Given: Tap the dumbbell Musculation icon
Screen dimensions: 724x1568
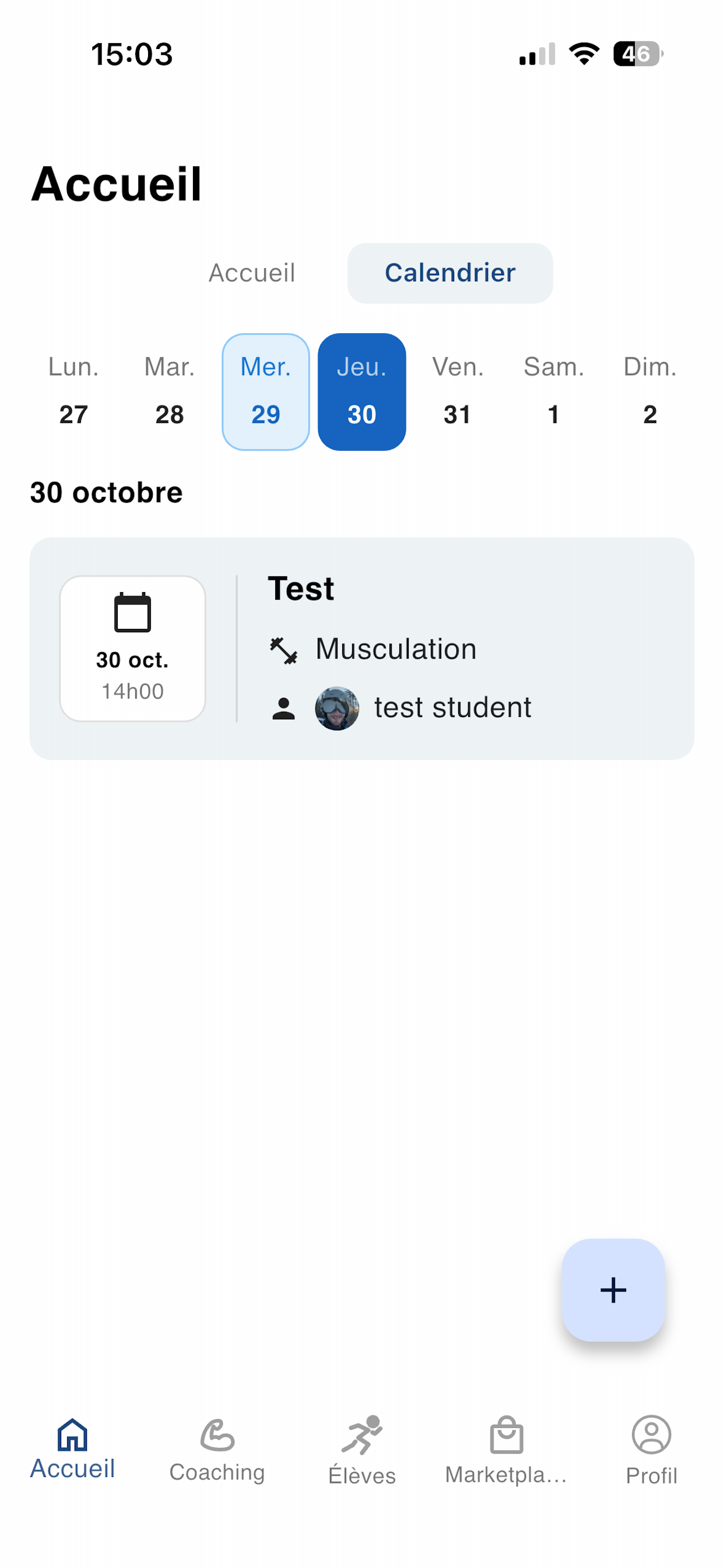Looking at the screenshot, I should [283, 650].
